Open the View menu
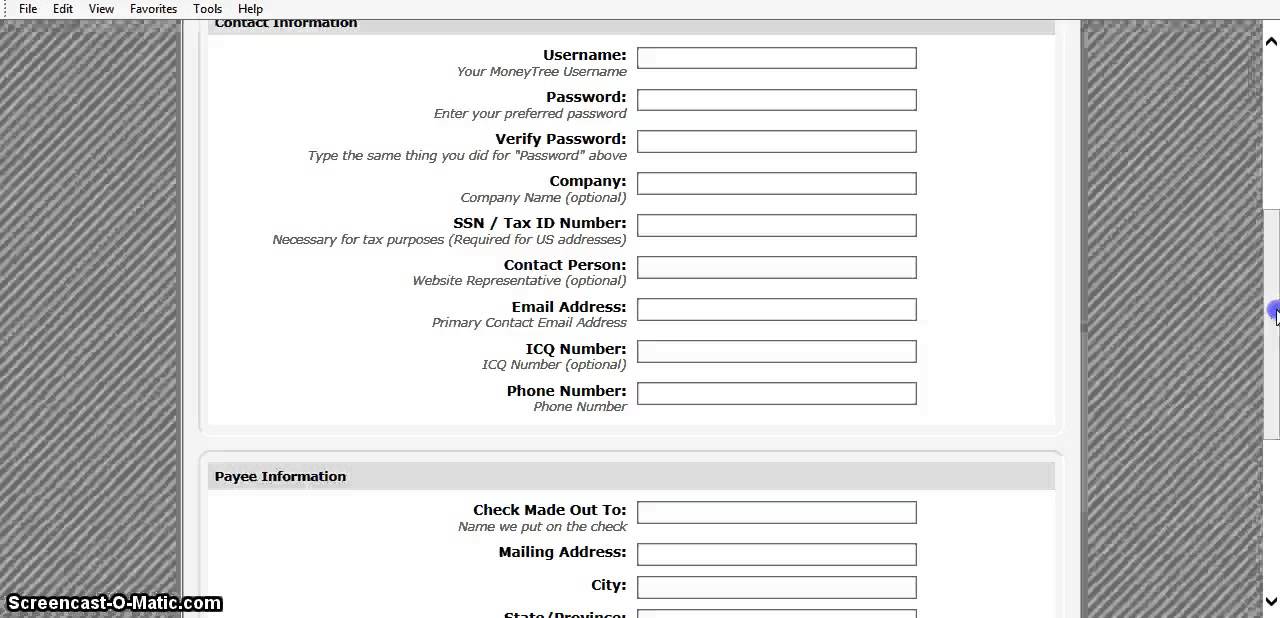 tap(101, 9)
